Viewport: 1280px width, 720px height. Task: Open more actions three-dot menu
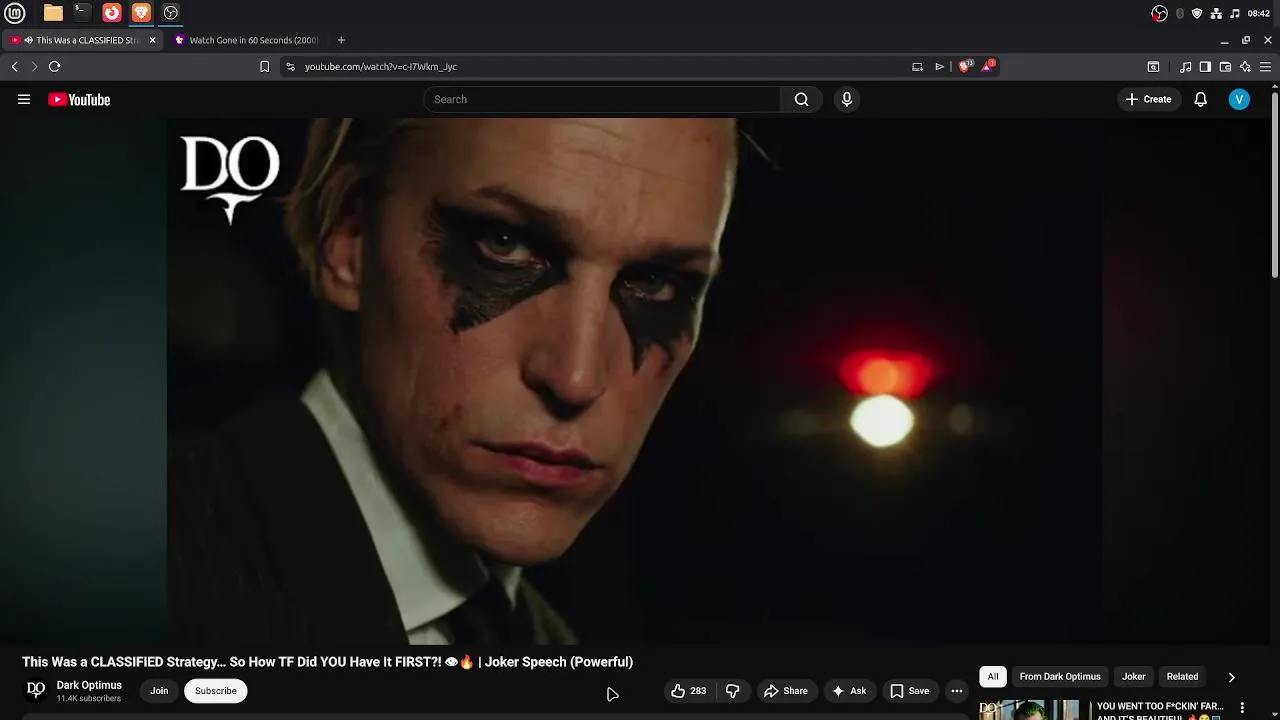click(x=957, y=691)
